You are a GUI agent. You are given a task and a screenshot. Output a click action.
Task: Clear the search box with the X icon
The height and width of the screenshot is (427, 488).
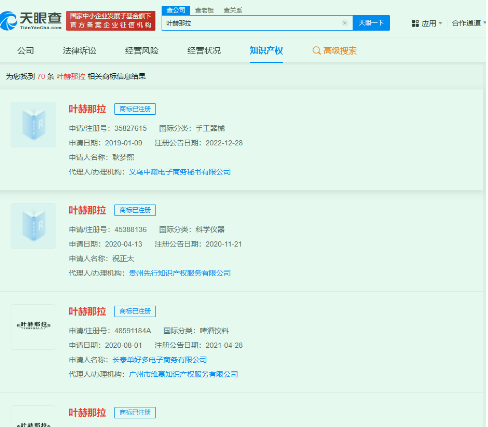[x=345, y=23]
